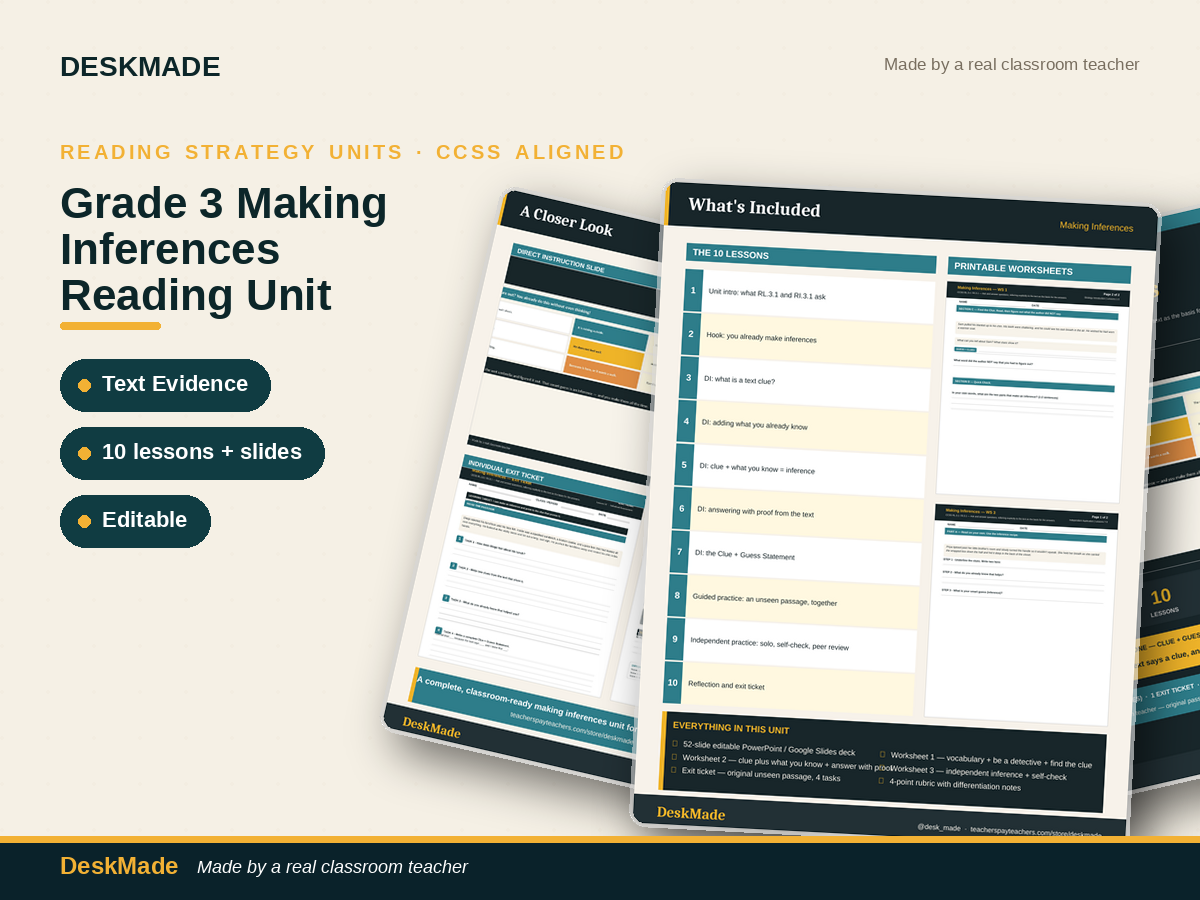
Task: Click the orange dot in '10 lessons + slides' pill
Action: click(x=85, y=453)
